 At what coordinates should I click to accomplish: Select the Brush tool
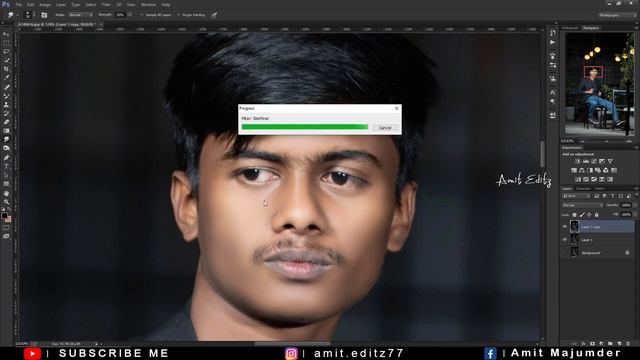pos(6,96)
